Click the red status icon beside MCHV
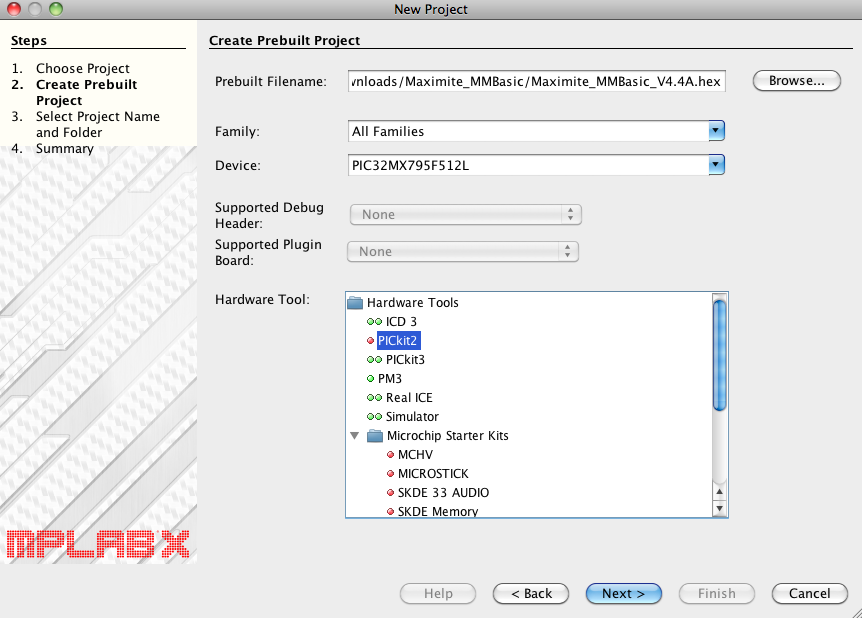This screenshot has height=618, width=862. click(x=390, y=455)
